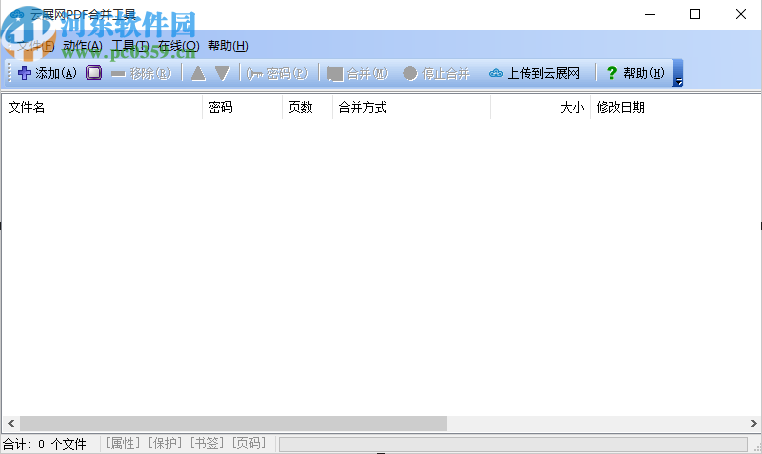This screenshot has height=454, width=762.
Task: Click the horizontal scrollbar right arrow
Action: [x=753, y=423]
